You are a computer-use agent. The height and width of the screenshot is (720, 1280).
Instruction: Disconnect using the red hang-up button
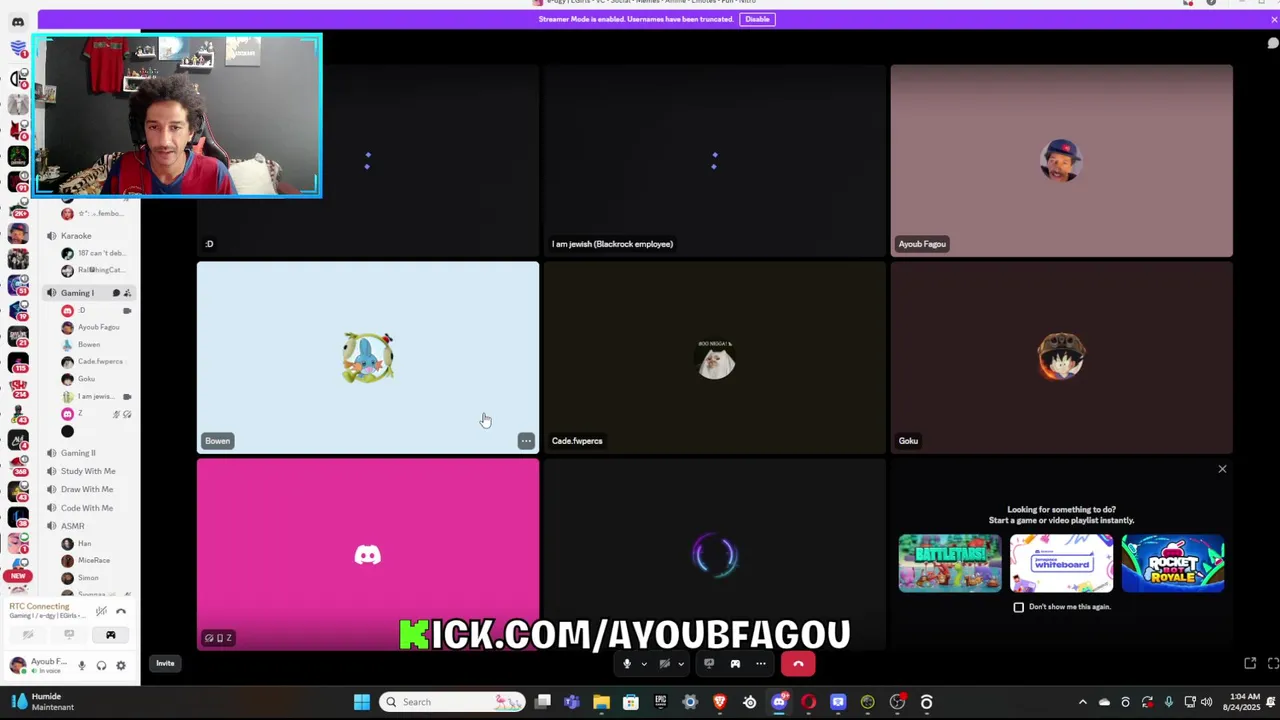[798, 664]
